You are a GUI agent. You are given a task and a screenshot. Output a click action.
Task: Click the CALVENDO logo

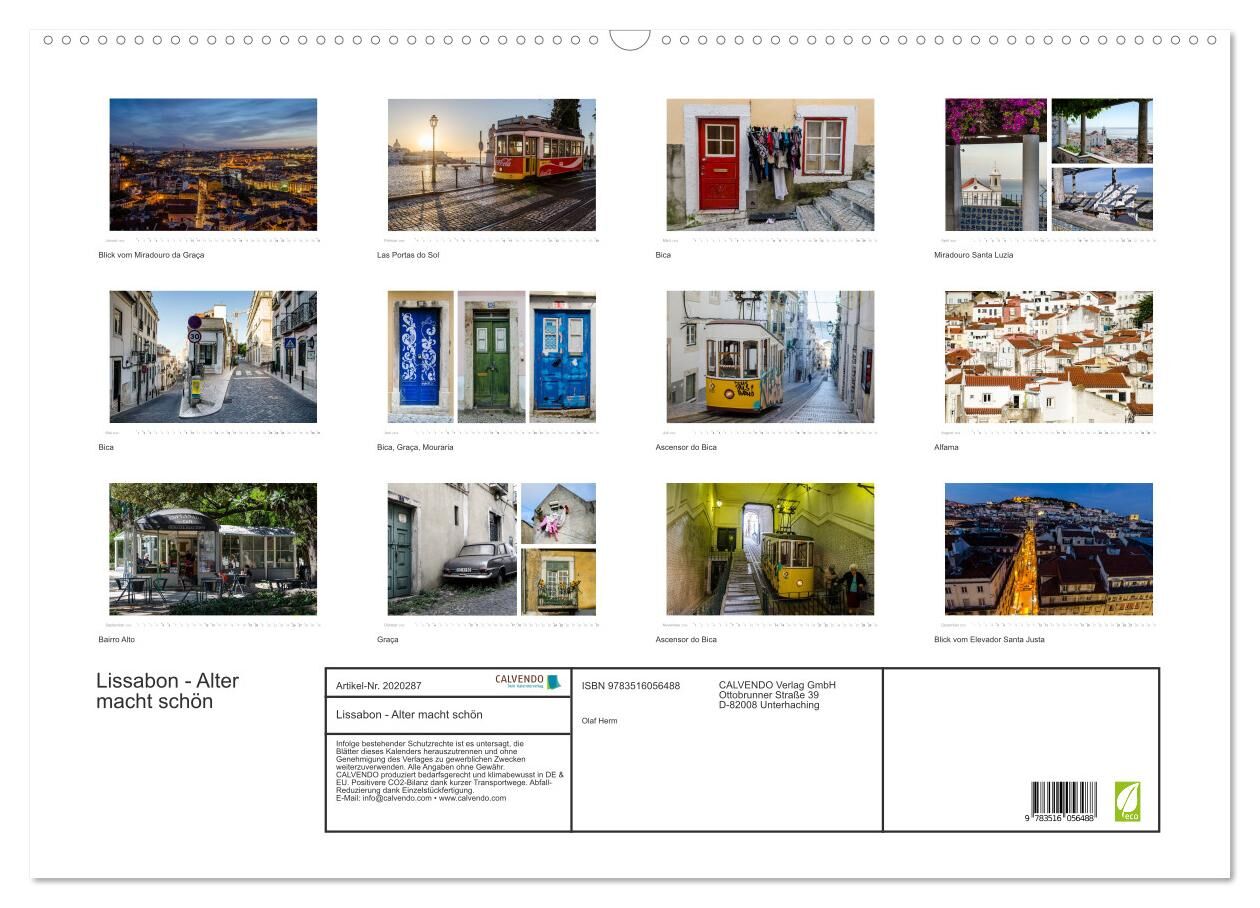click(527, 682)
